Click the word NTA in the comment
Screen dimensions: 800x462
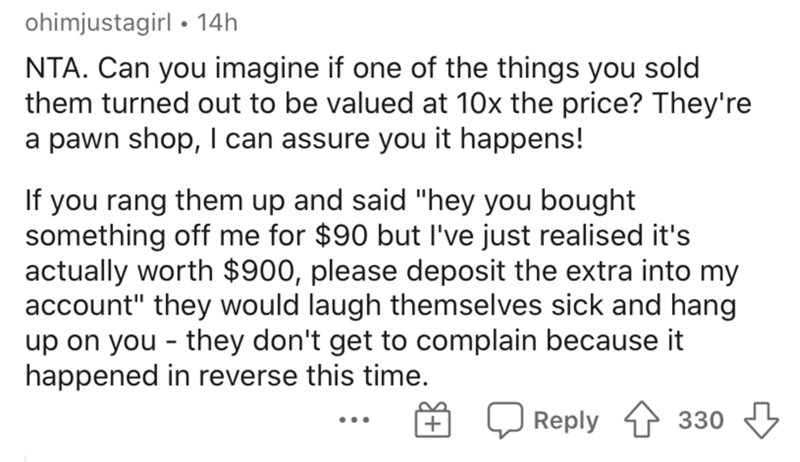click(53, 69)
